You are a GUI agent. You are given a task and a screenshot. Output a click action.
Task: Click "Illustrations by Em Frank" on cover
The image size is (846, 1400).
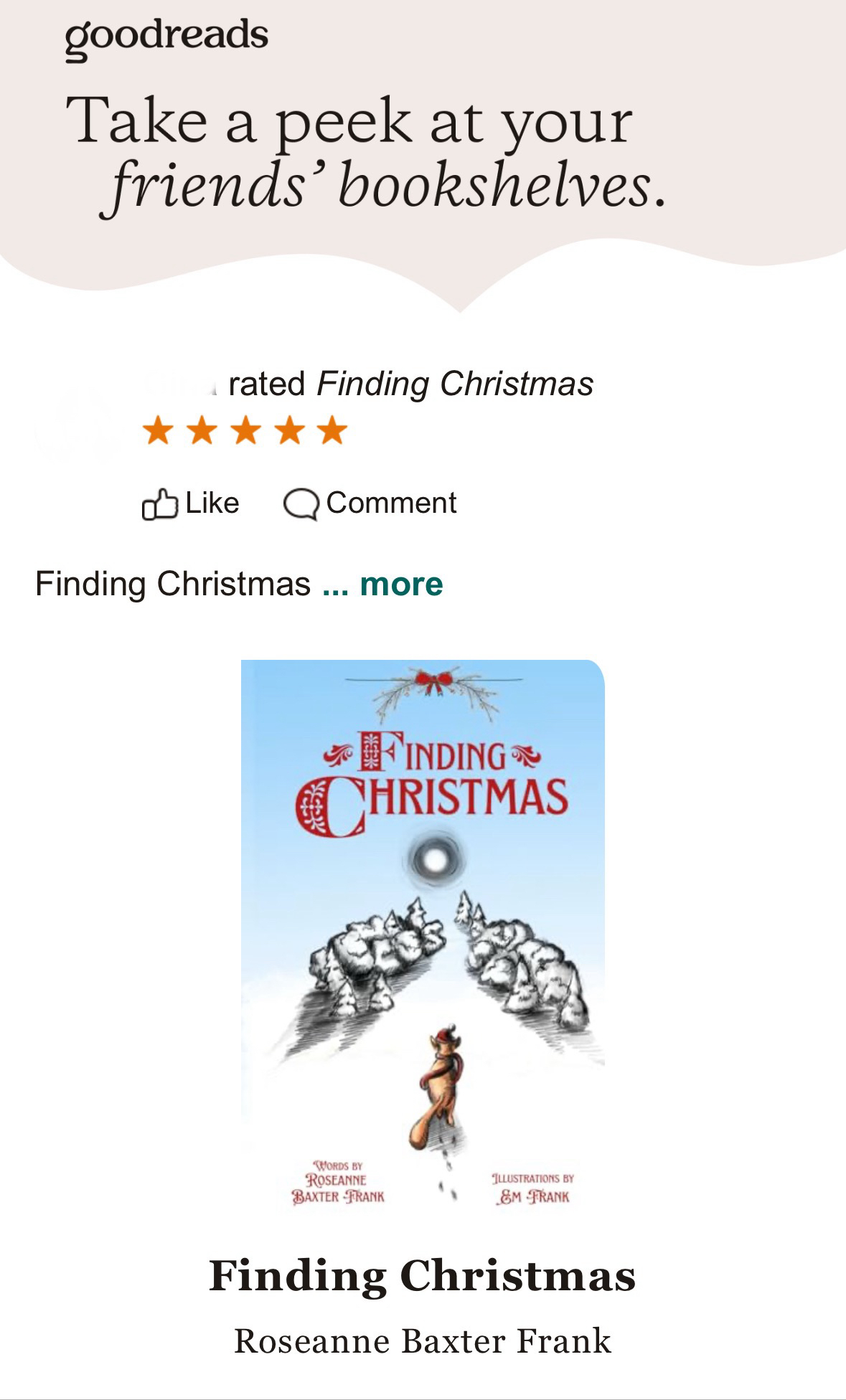point(532,1188)
